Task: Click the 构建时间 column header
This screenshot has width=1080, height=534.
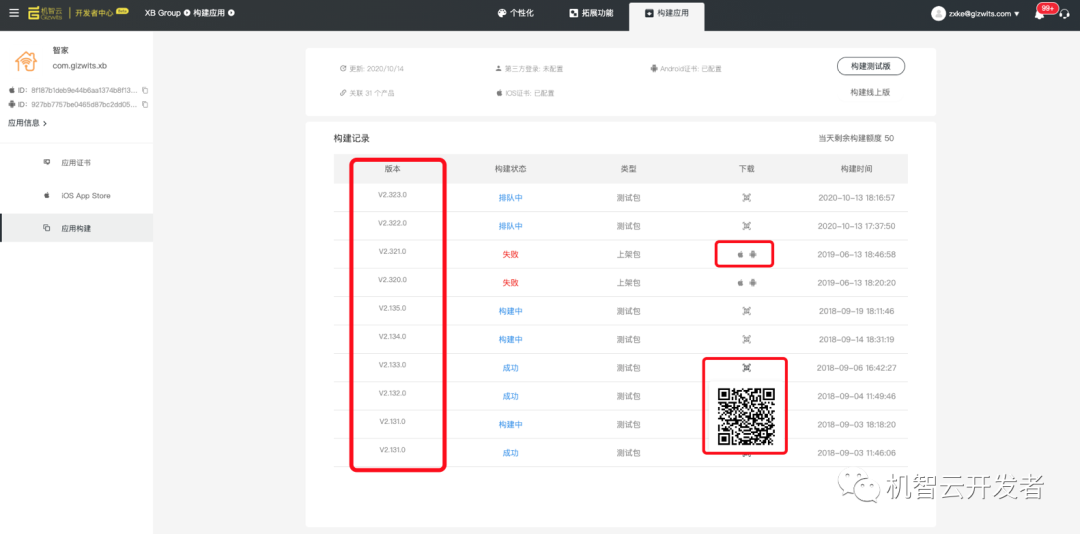Action: pos(856,169)
